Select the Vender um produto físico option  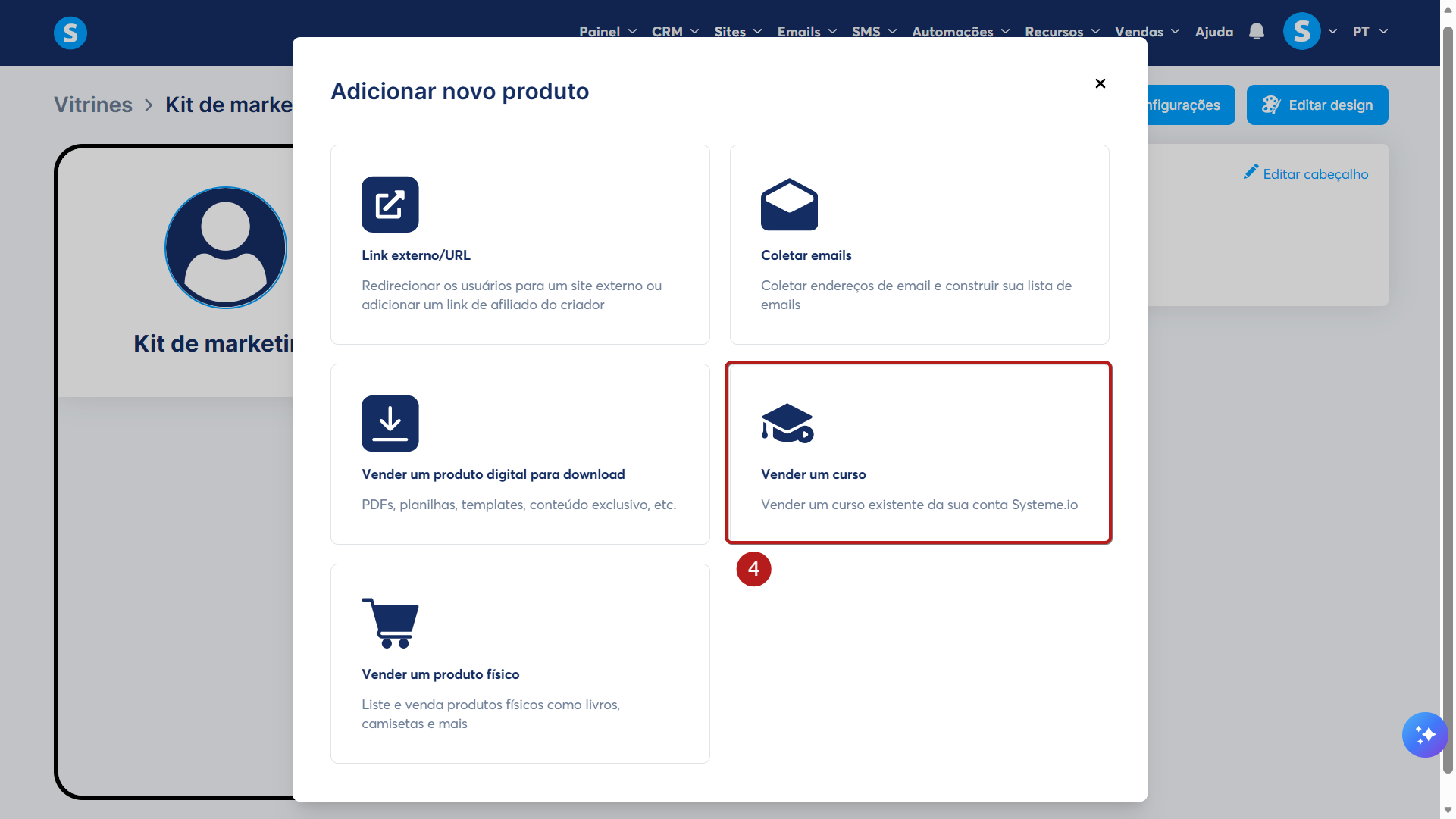[520, 663]
